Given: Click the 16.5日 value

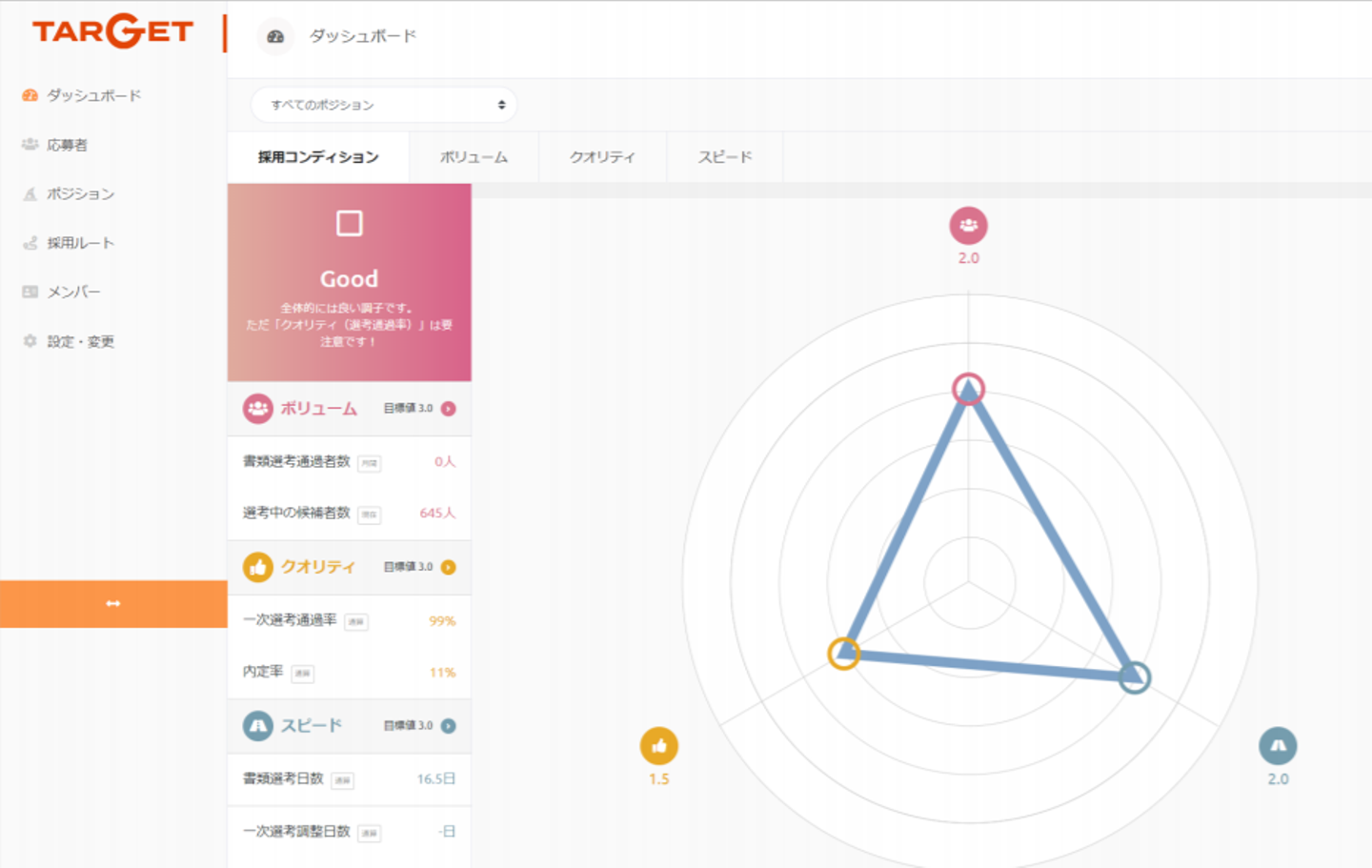Looking at the screenshot, I should point(435,779).
